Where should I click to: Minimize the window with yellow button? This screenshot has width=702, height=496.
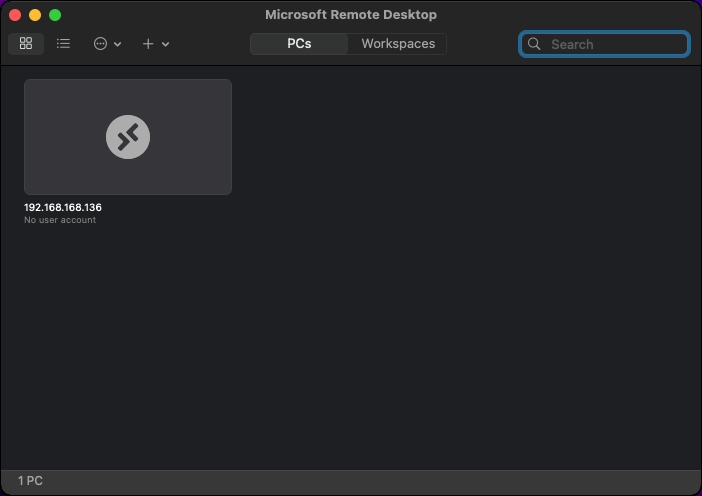click(35, 15)
